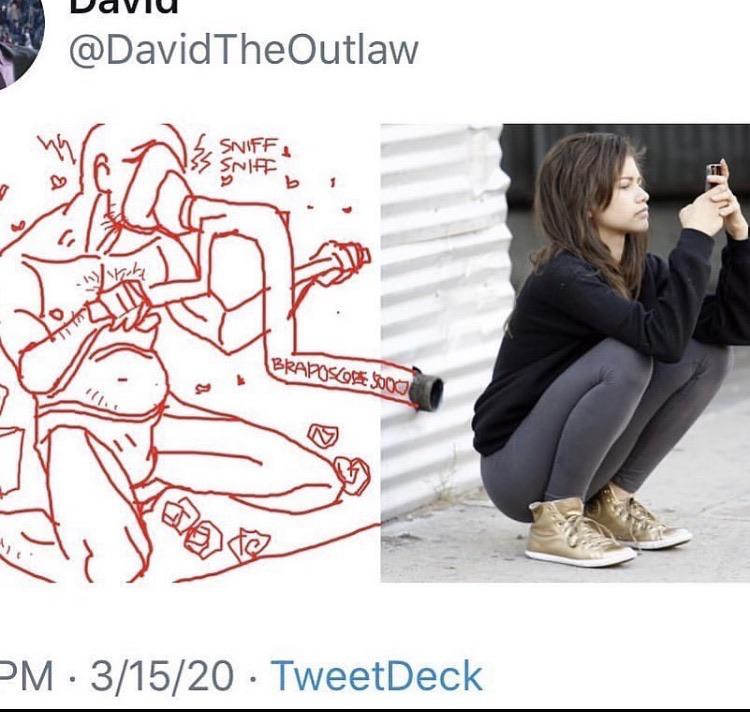Click the display name David
This screenshot has height=712, width=750.
pyautogui.click(x=123, y=7)
